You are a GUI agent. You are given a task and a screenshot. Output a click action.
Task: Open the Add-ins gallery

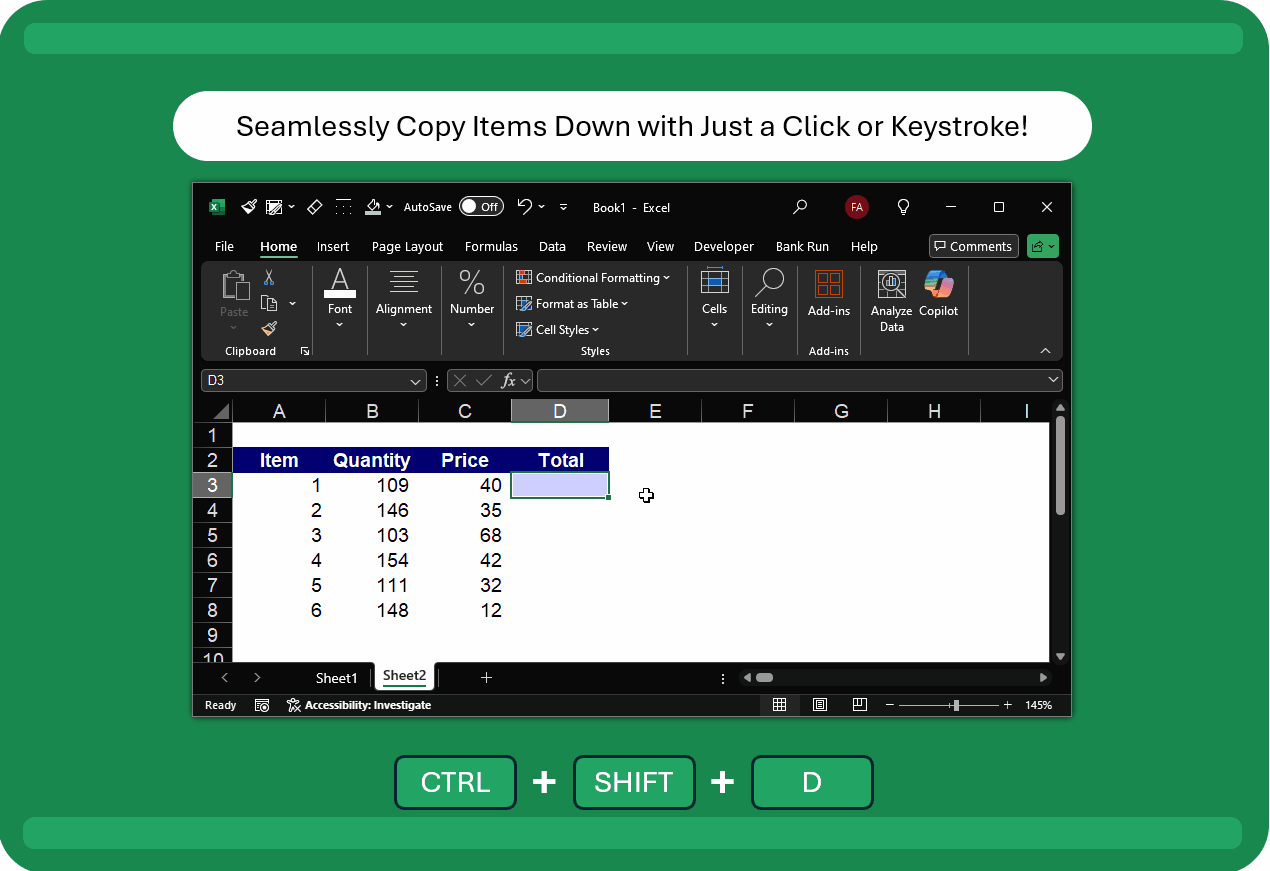click(x=828, y=295)
